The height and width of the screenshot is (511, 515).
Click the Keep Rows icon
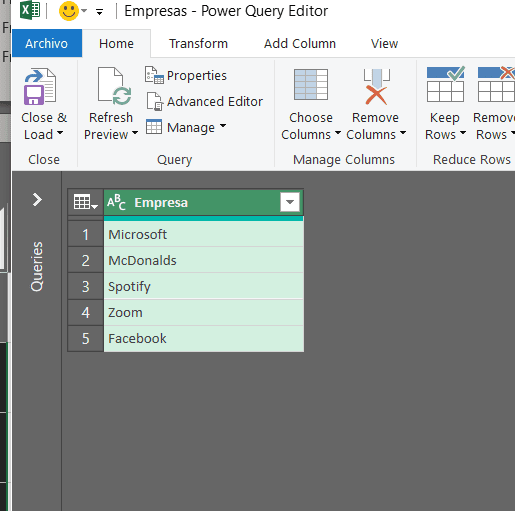point(445,84)
